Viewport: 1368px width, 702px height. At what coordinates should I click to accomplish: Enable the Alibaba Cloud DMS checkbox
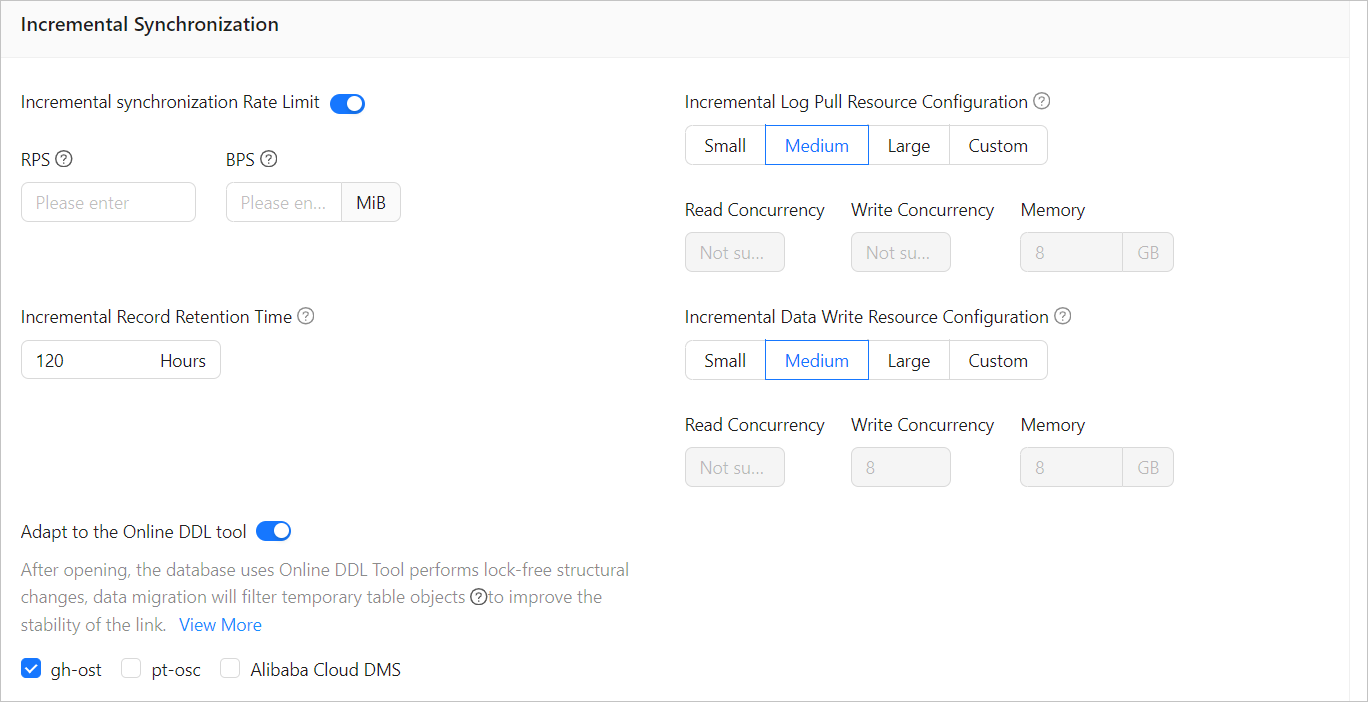(230, 669)
